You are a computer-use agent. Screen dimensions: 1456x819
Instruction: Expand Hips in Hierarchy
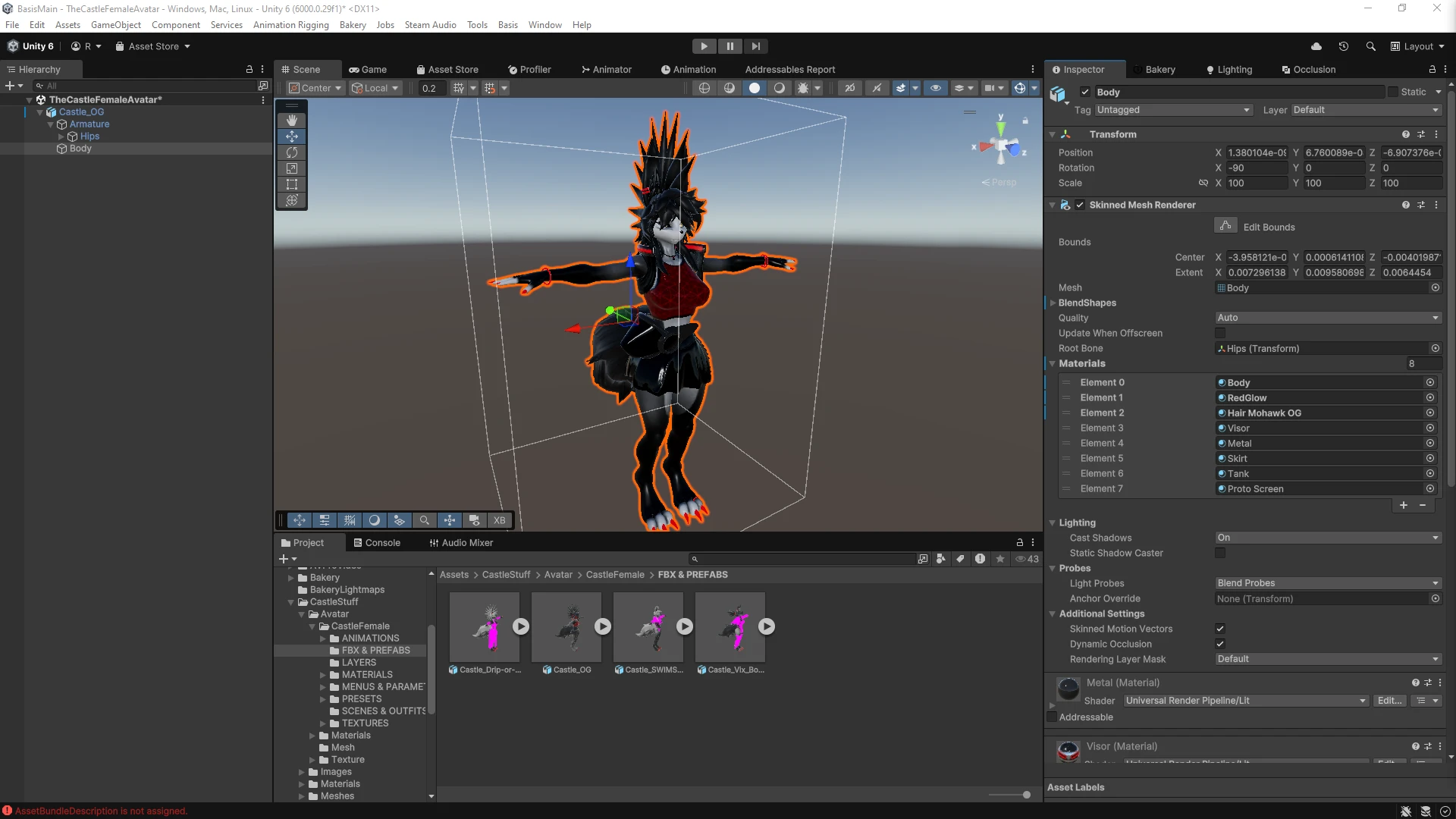tap(61, 136)
